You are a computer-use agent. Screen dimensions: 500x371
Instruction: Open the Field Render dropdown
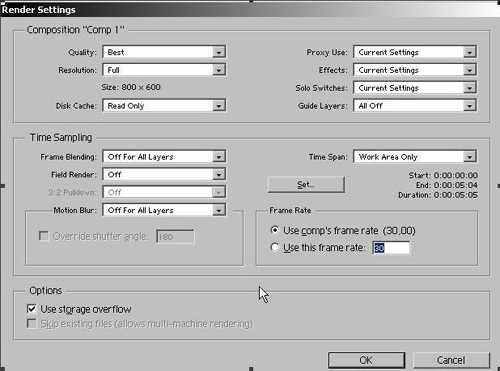[164, 174]
